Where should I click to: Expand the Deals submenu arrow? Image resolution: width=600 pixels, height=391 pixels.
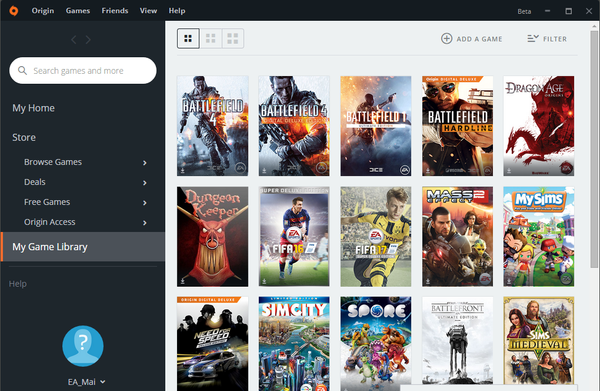click(145, 182)
